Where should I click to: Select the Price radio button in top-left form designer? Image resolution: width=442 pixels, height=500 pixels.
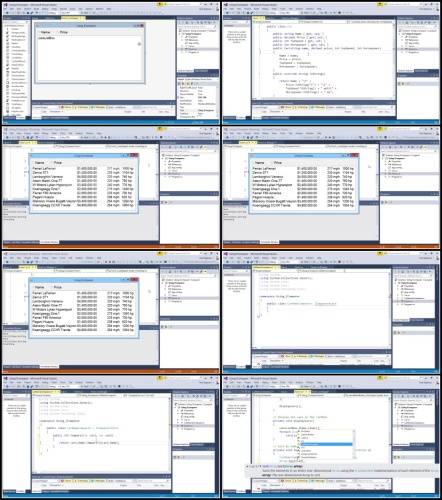[x=62, y=32]
